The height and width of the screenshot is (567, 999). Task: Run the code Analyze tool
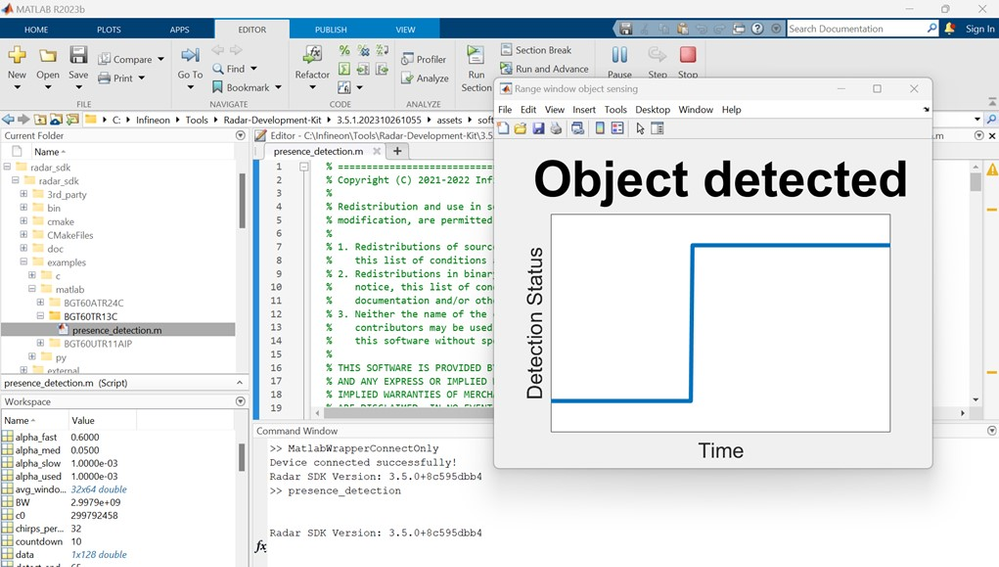pyautogui.click(x=425, y=78)
